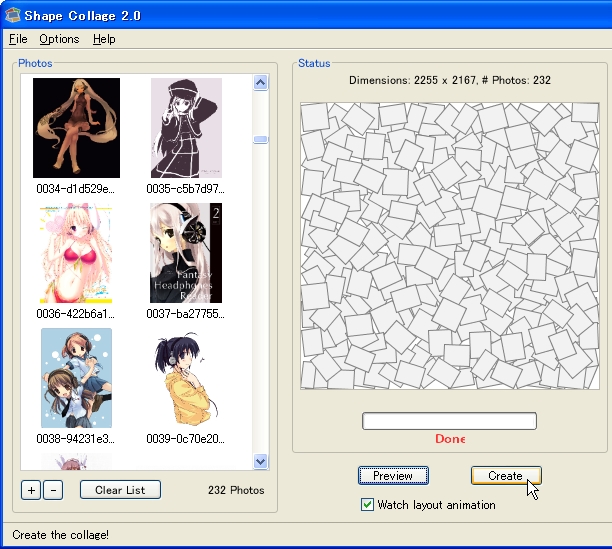Click the Shape Collage app icon in title bar
612x549 pixels.
(x=12, y=15)
